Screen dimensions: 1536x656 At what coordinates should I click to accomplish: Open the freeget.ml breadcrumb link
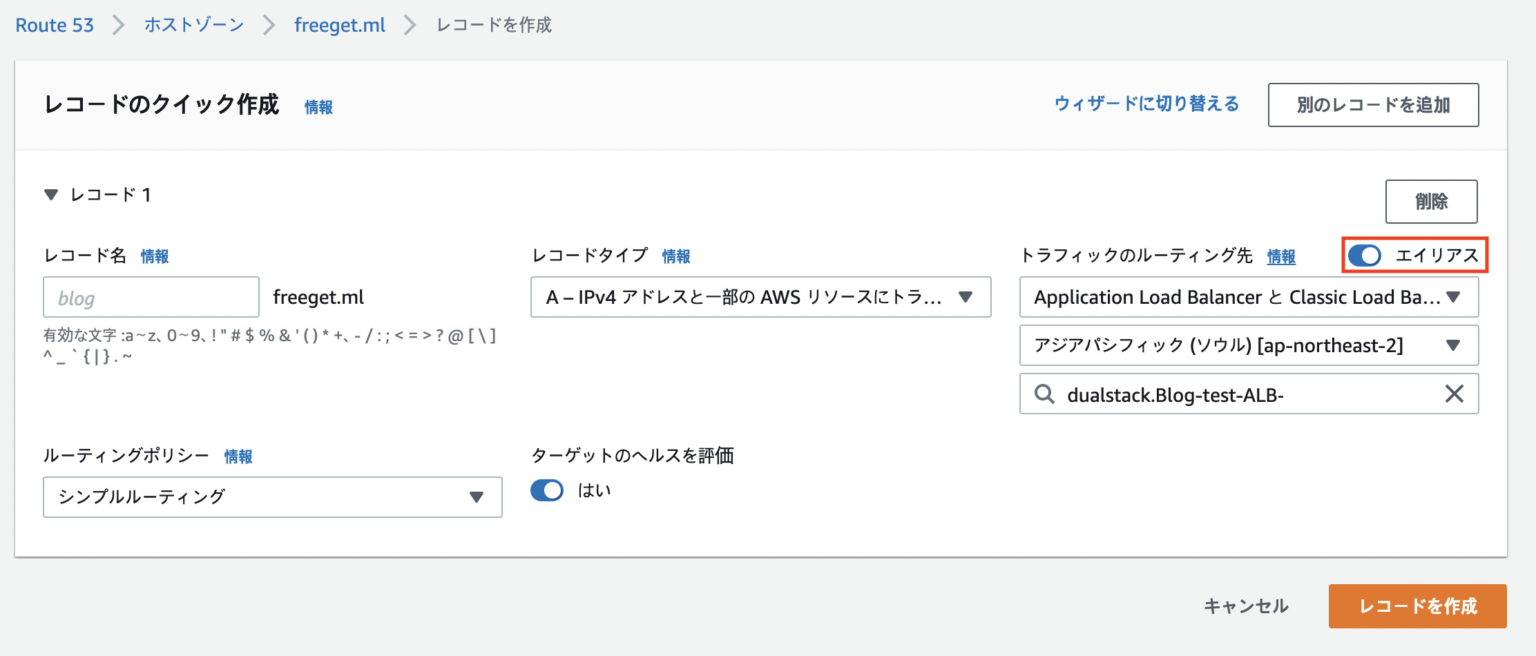(x=339, y=25)
